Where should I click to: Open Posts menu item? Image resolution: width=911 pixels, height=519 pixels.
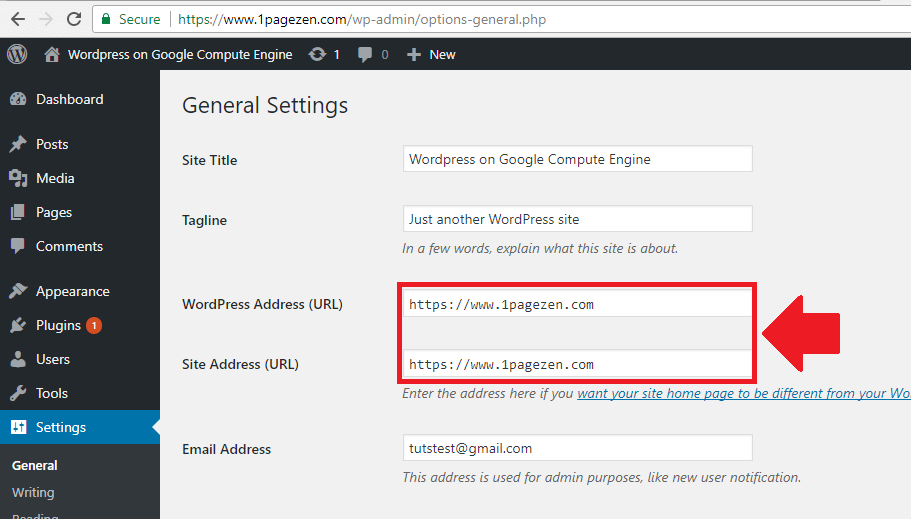point(52,144)
